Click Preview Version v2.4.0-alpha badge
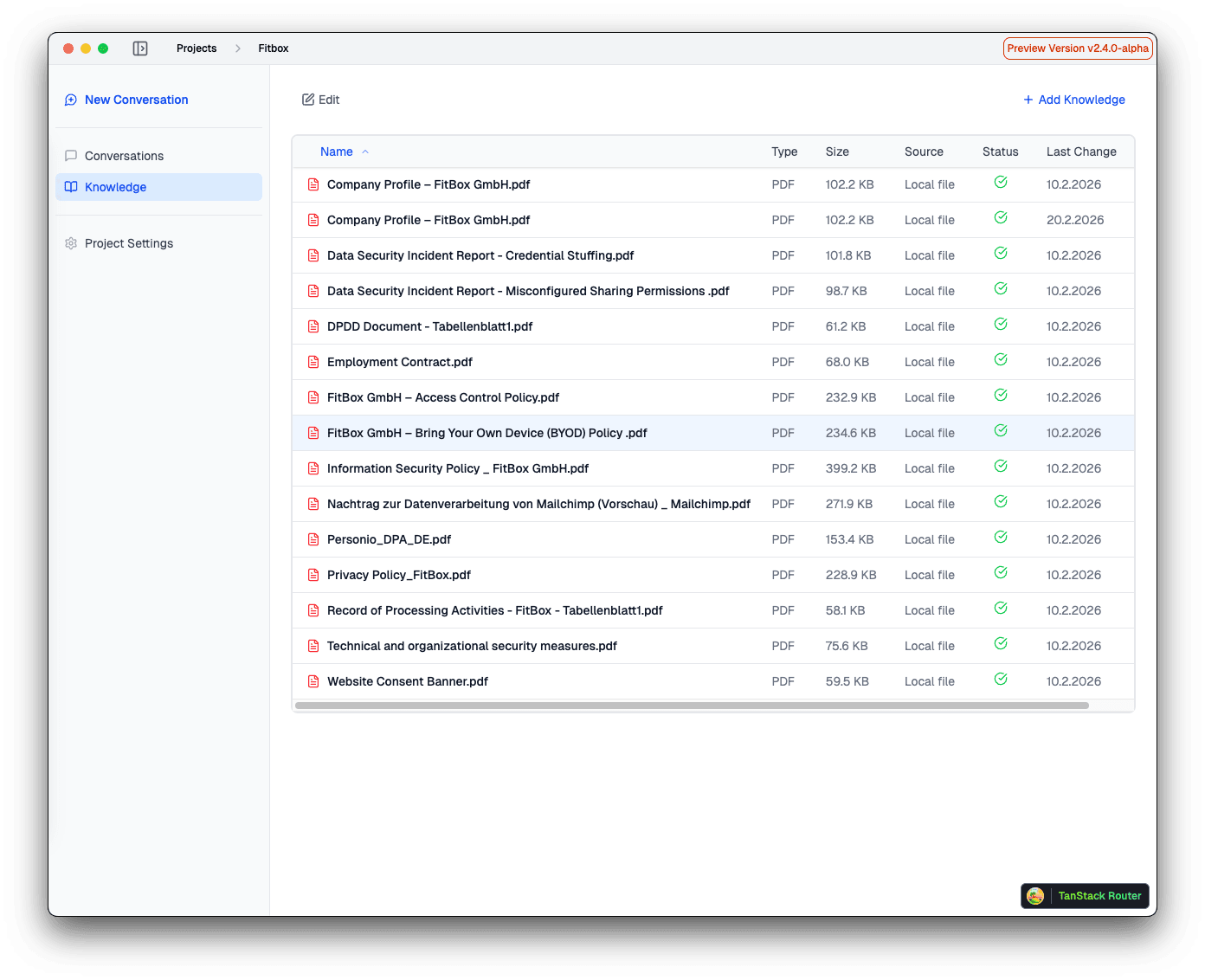The width and height of the screenshot is (1205, 980). click(1077, 48)
